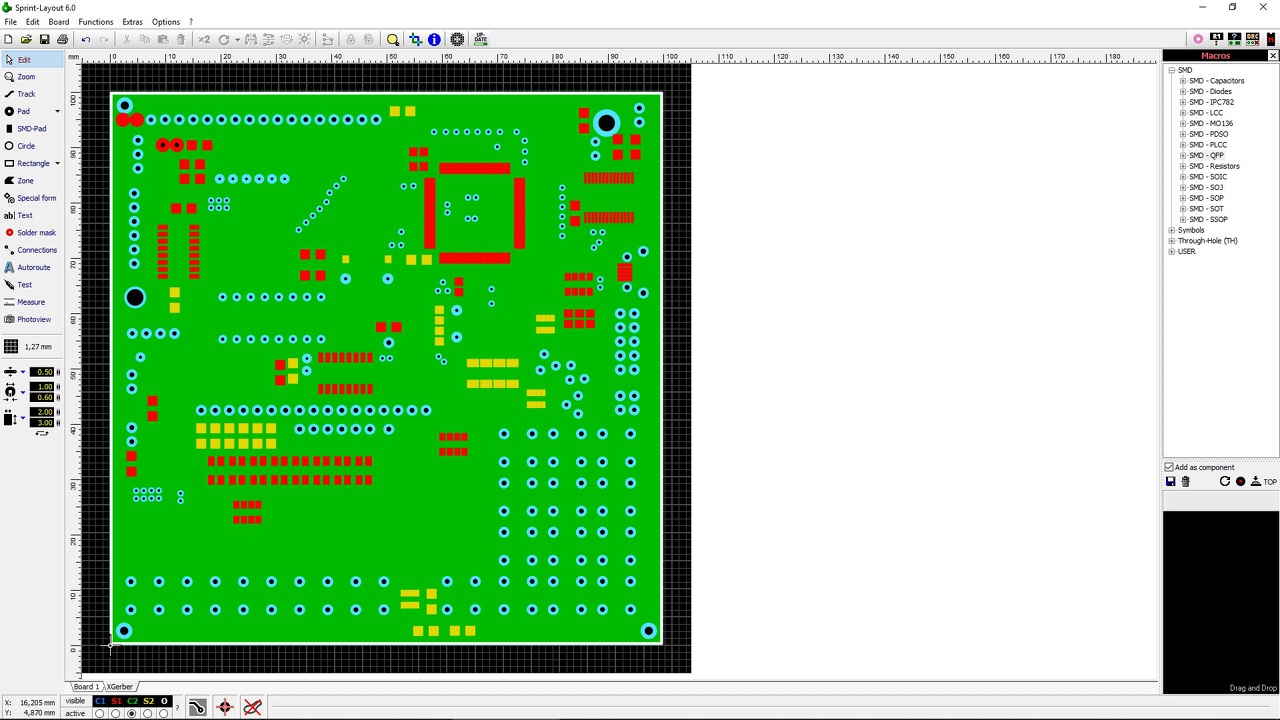This screenshot has height=720, width=1280.
Task: Expand the SMD - SOIC node
Action: pyautogui.click(x=1182, y=177)
